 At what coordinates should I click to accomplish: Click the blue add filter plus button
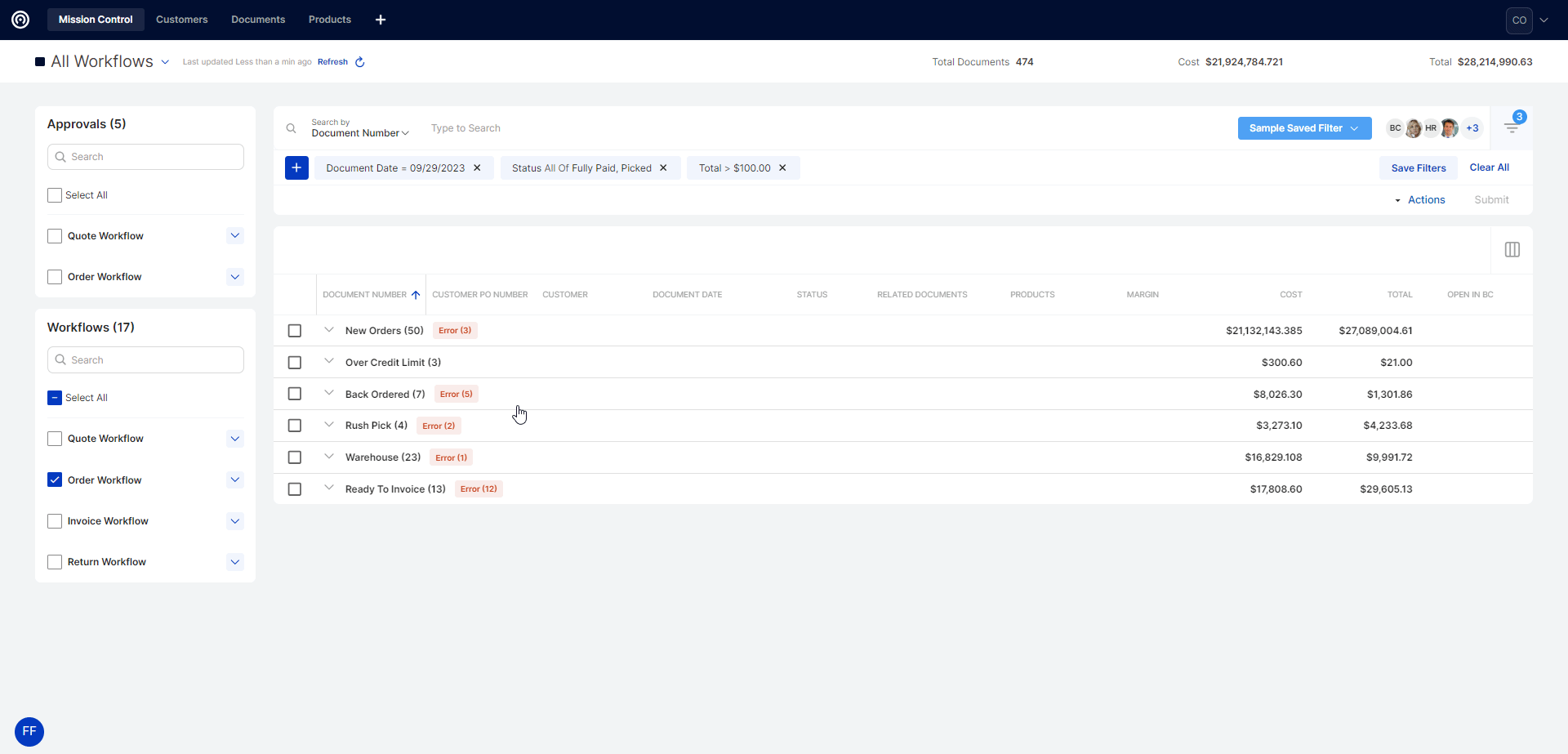pos(296,167)
